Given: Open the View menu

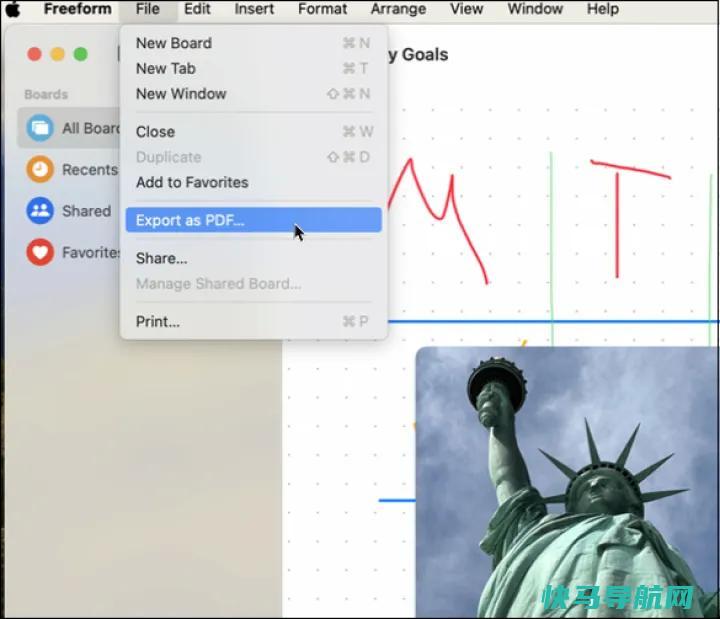Looking at the screenshot, I should point(466,9).
